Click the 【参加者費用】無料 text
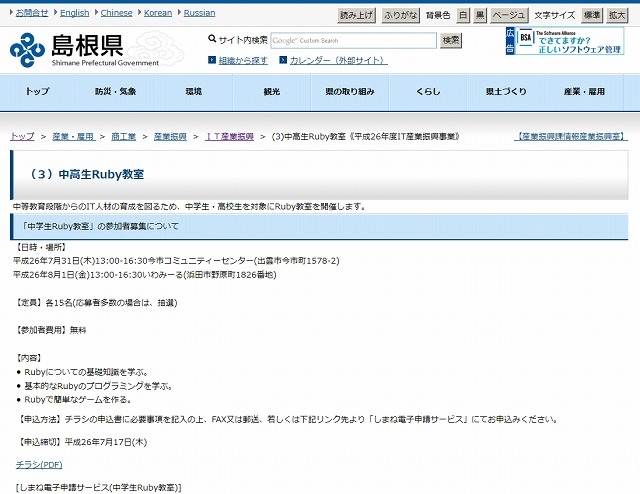Viewport: 640px width, 494px height. tap(51, 330)
